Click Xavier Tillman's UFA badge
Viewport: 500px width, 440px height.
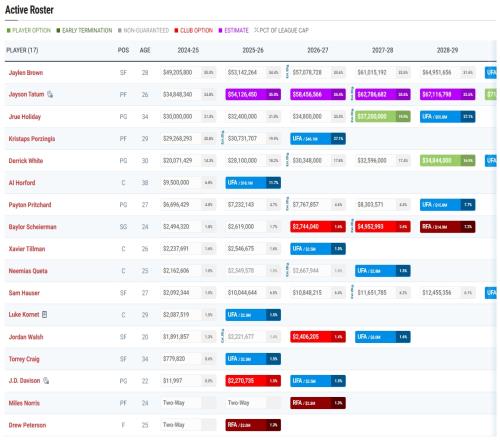318,248
